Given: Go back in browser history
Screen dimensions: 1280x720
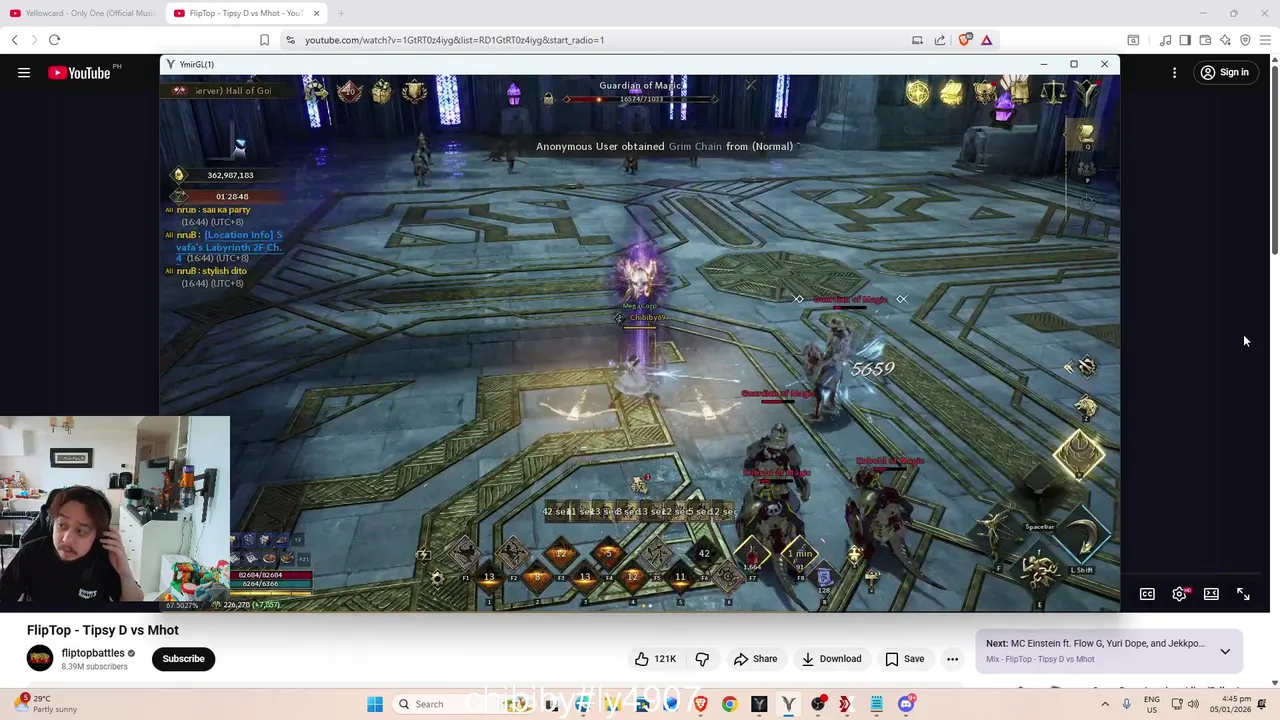Looking at the screenshot, I should [x=14, y=40].
